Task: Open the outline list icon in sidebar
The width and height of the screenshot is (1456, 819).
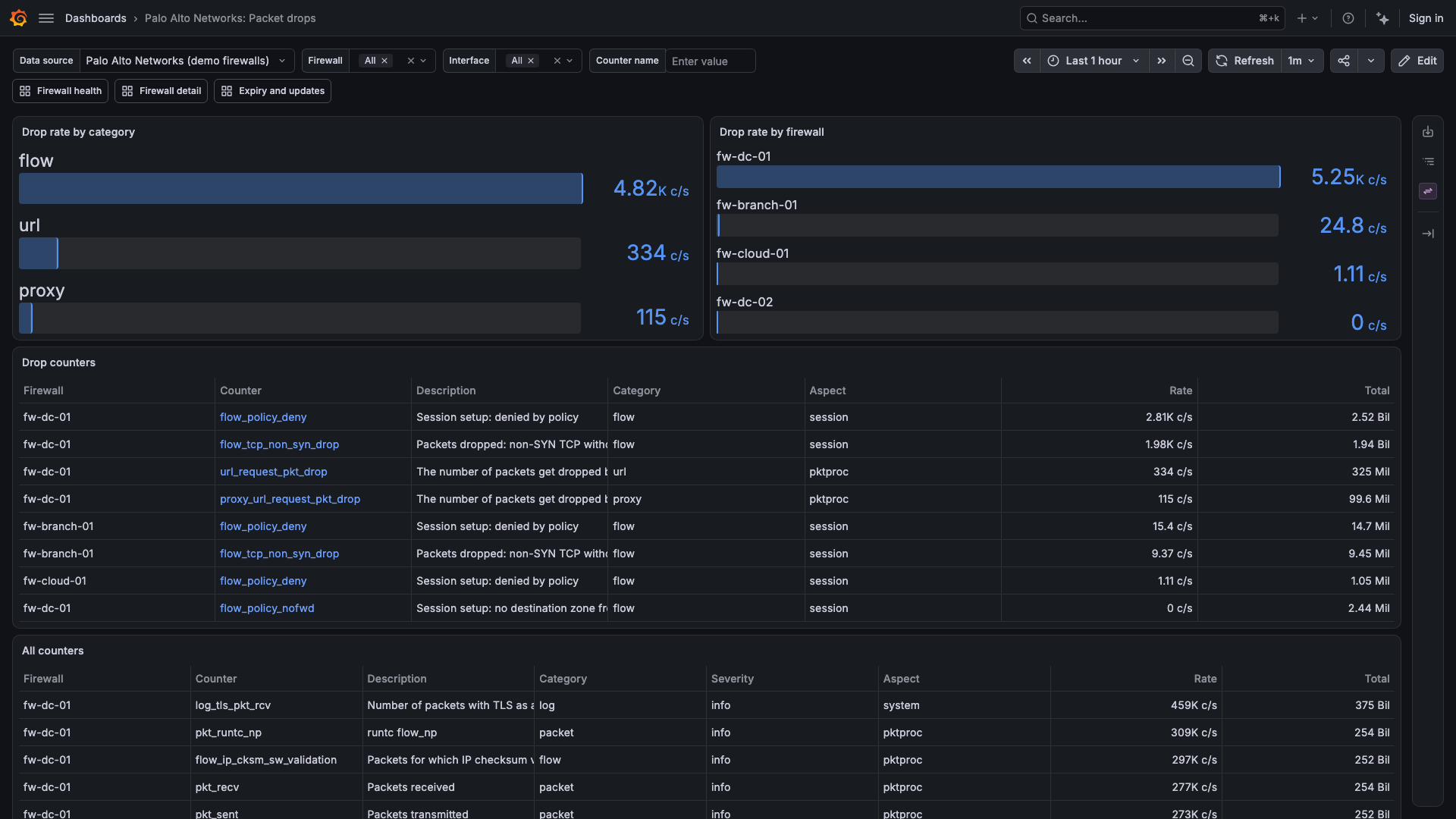Action: pos(1428,162)
